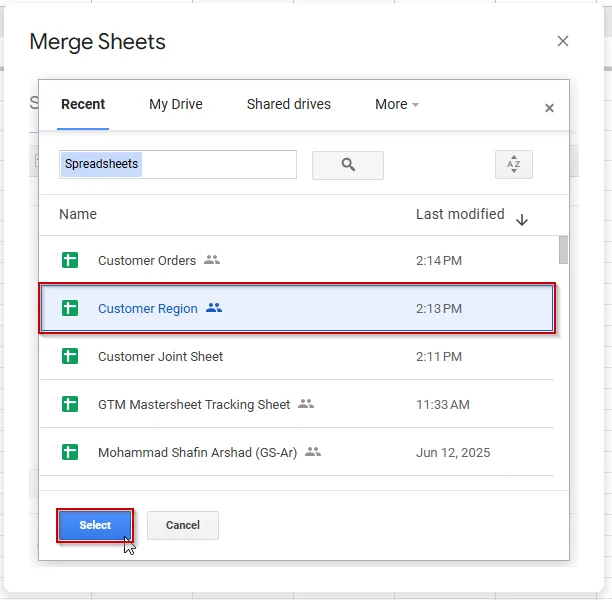Click the Name column header
Viewport: 612px width, 600px height.
click(78, 214)
